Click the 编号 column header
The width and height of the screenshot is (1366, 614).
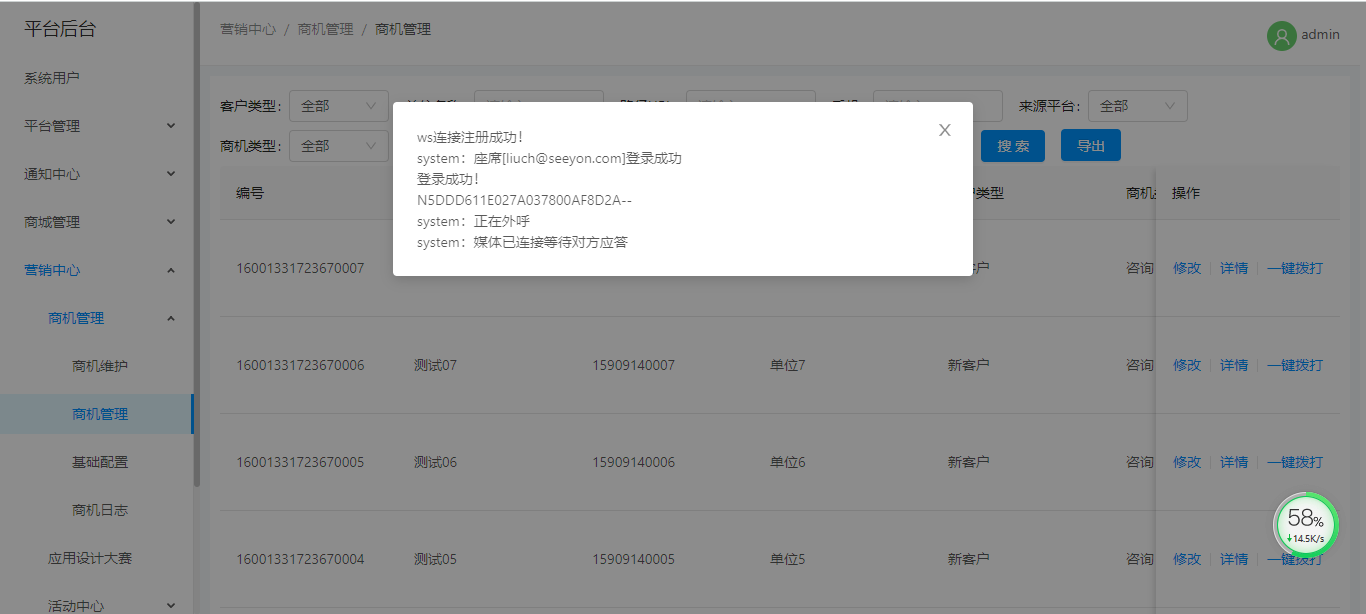click(x=250, y=193)
